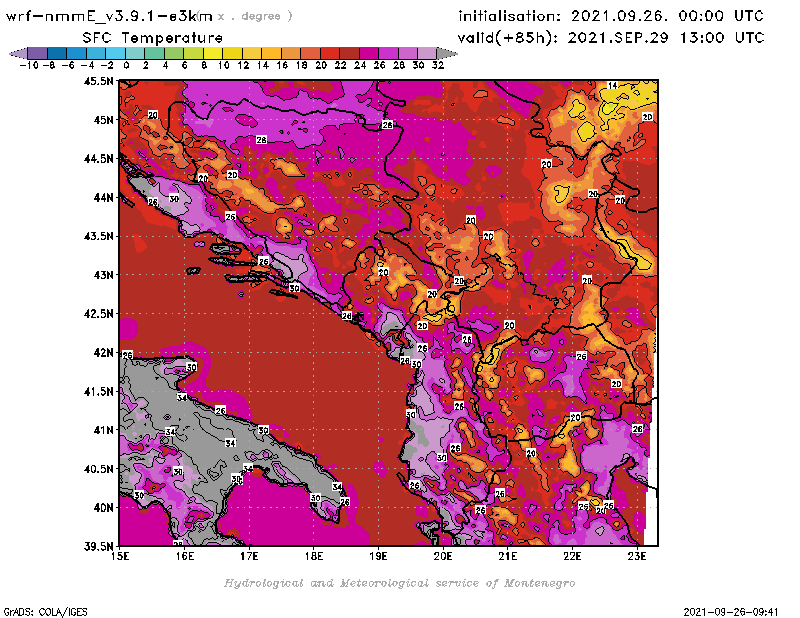The height and width of the screenshot is (618, 800).
Task: Click the latitude axis label '39.5N'
Action: click(x=98, y=547)
